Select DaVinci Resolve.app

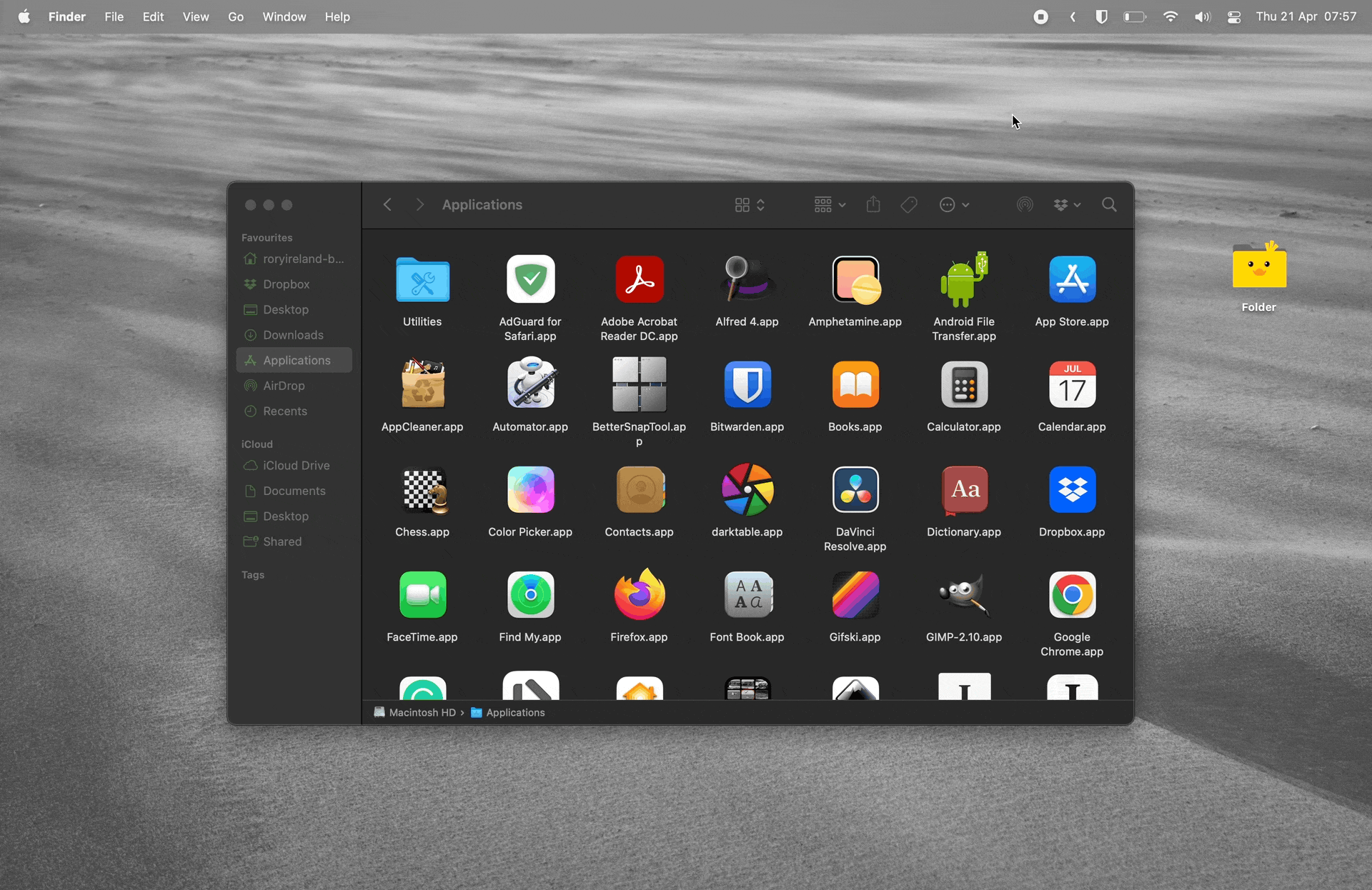855,489
